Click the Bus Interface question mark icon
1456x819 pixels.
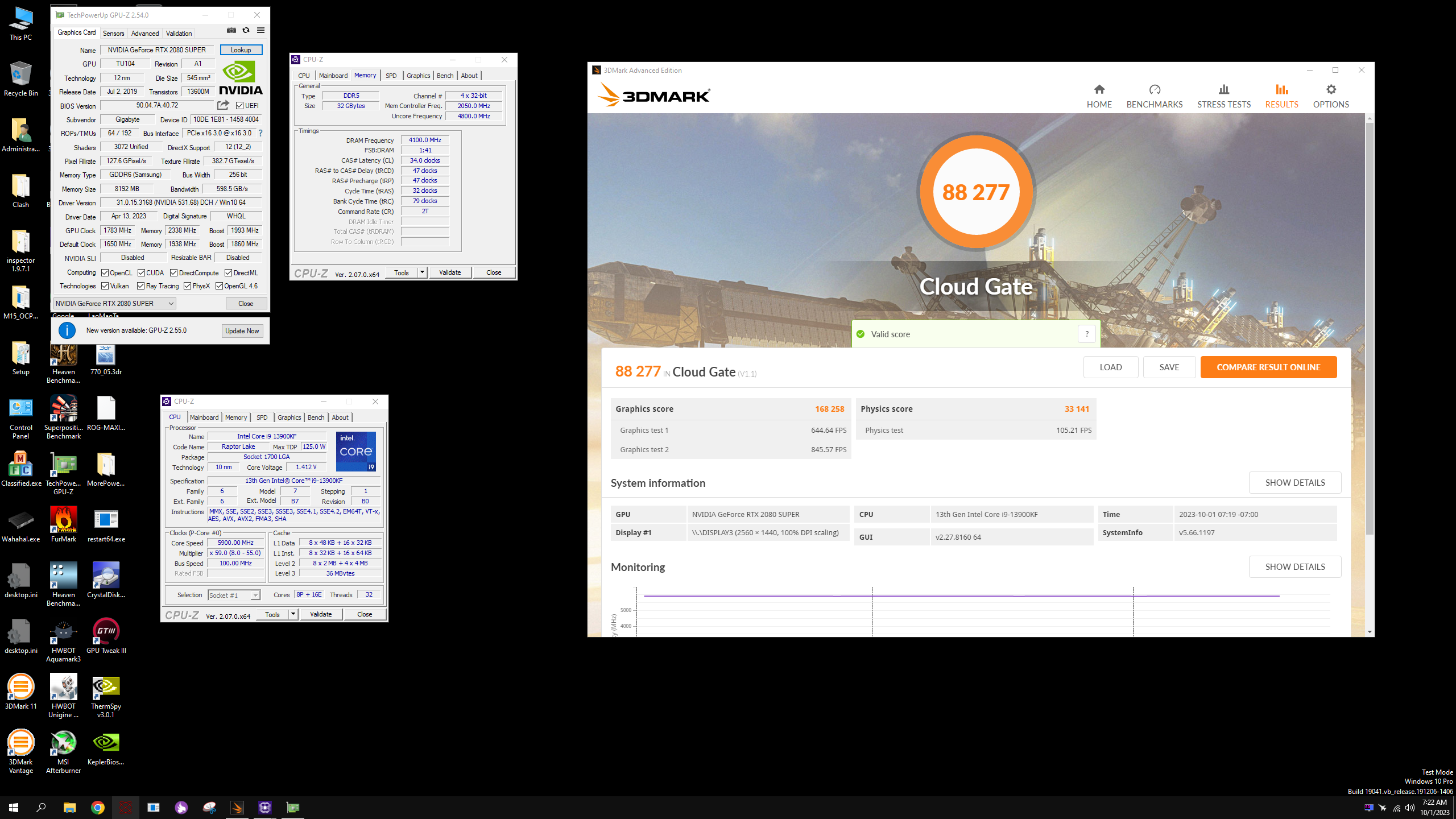pos(260,133)
